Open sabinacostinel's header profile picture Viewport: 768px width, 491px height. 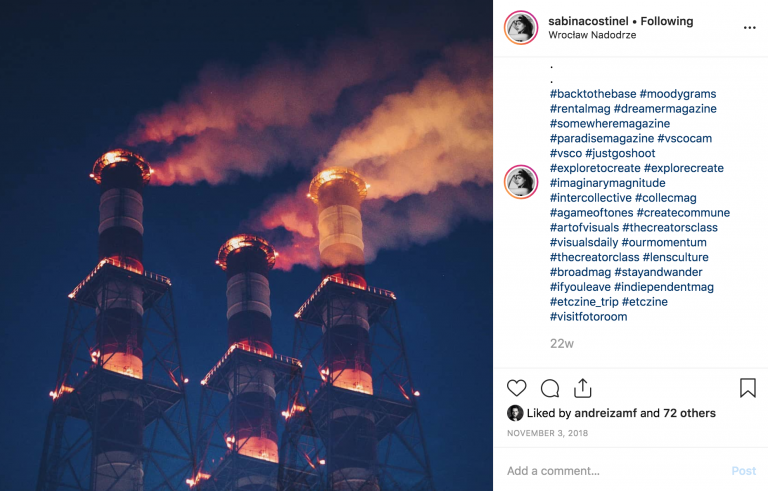click(521, 27)
